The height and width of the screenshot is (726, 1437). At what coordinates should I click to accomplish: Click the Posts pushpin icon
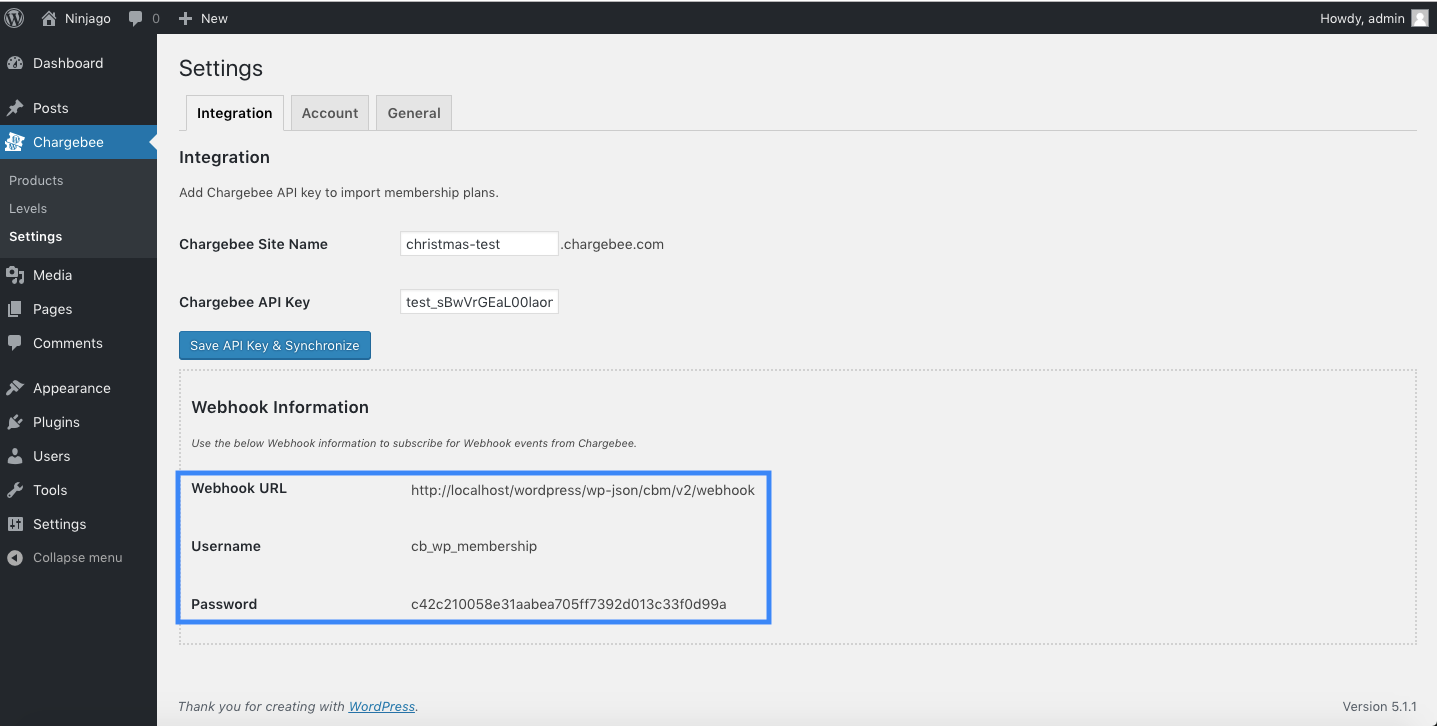click(15, 108)
